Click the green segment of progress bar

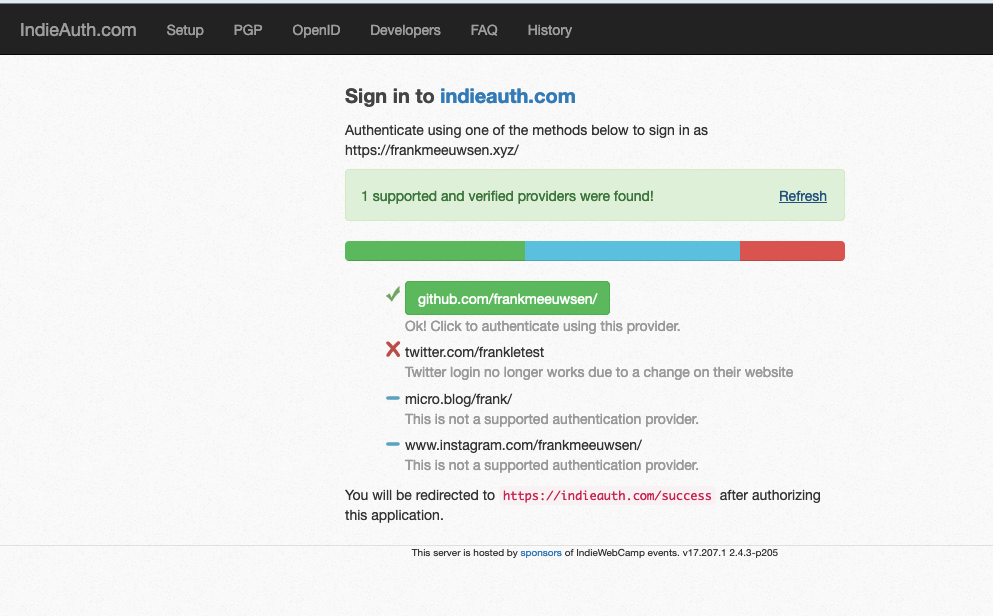click(x=435, y=251)
